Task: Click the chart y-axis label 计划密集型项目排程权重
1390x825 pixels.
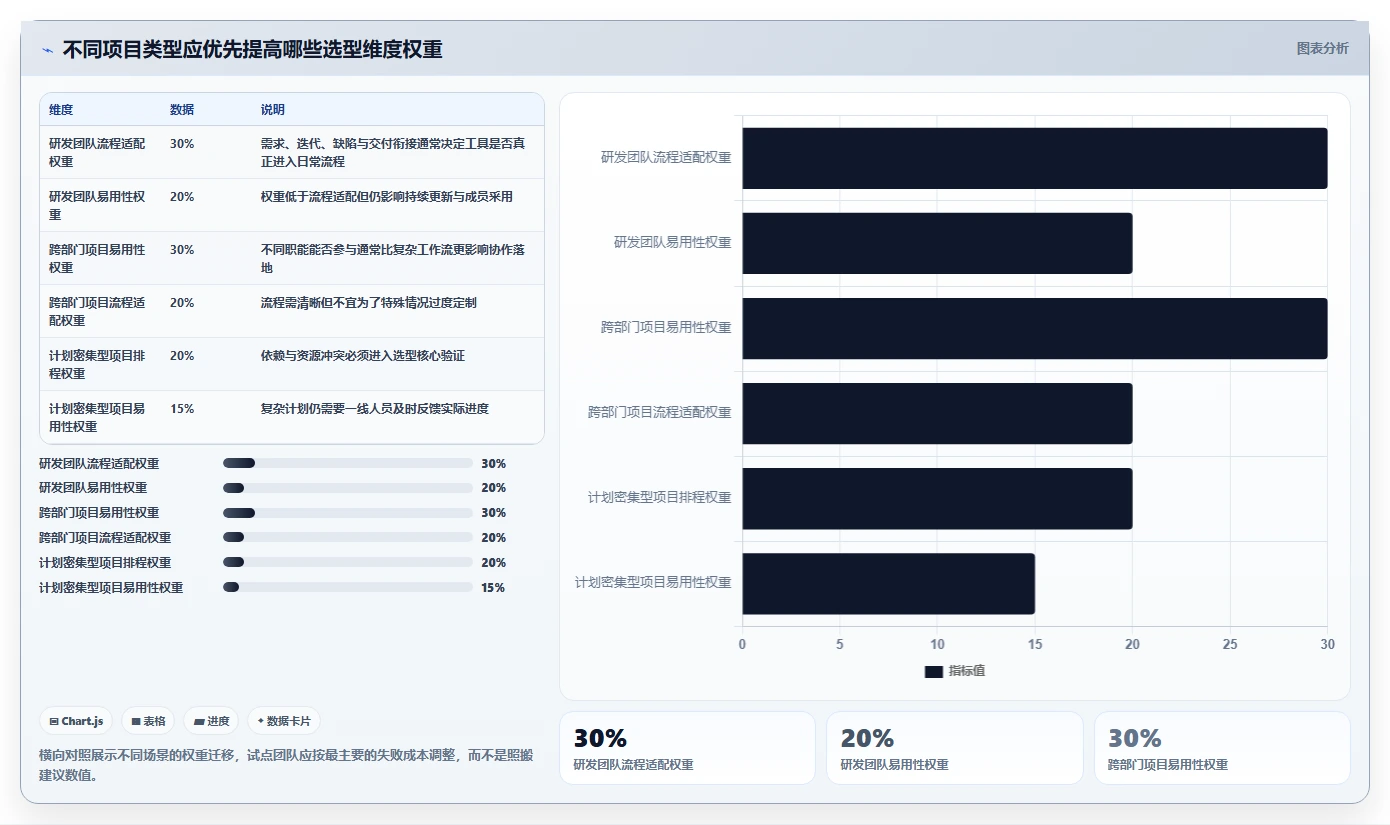Action: coord(660,497)
